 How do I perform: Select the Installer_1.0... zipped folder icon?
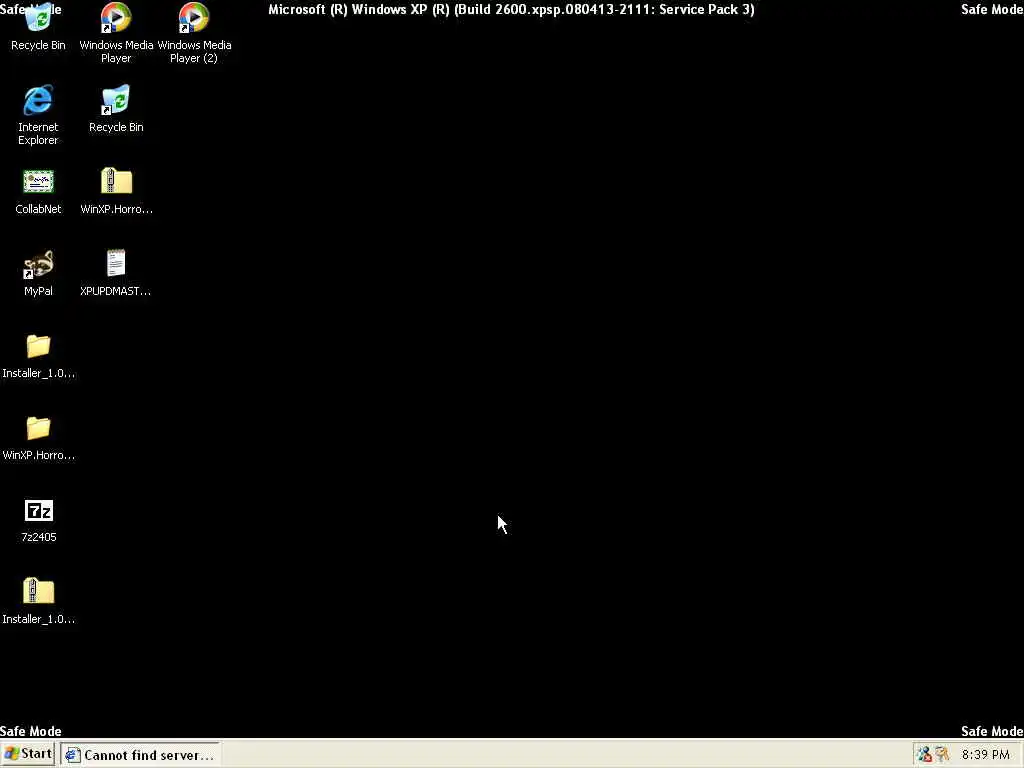38,601
